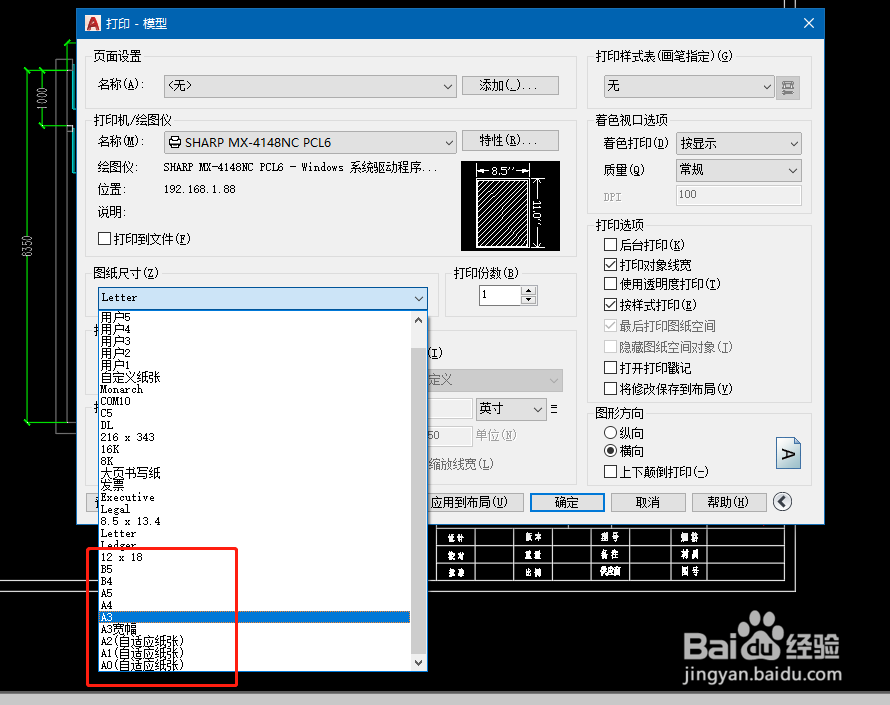Select Executive paper size option
This screenshot has height=705, width=890.
(x=255, y=497)
